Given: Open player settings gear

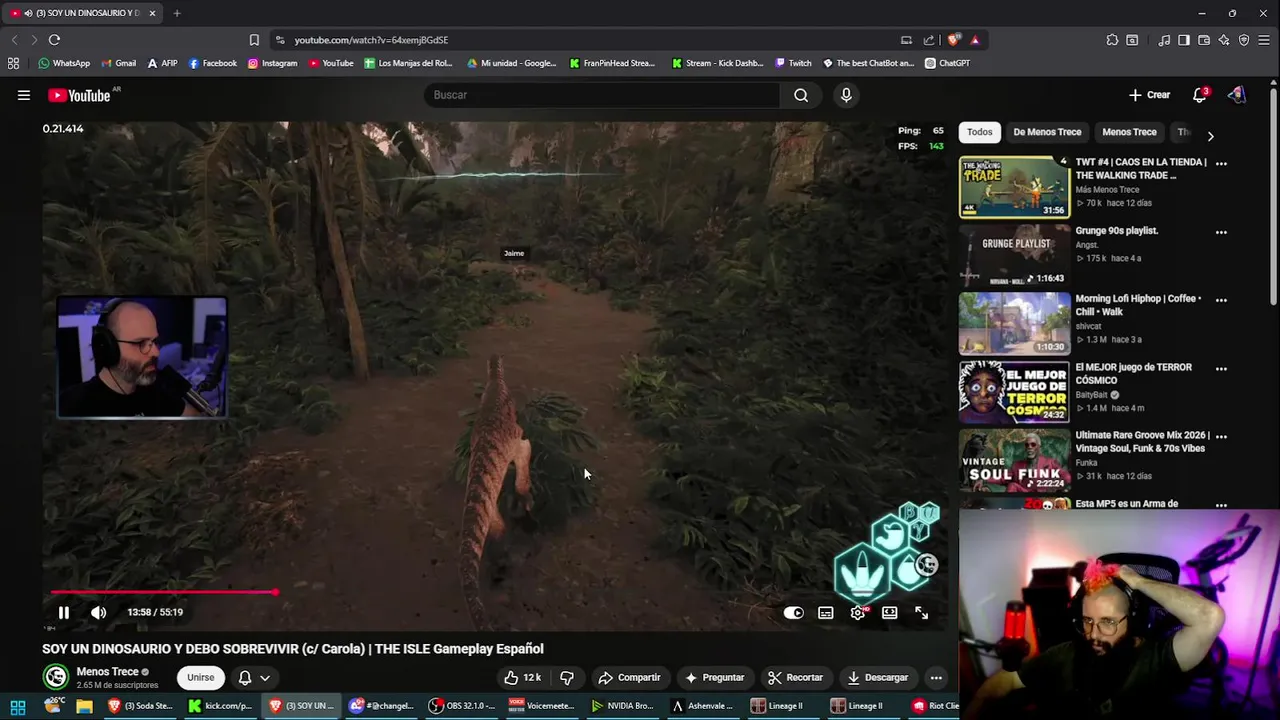Looking at the screenshot, I should pyautogui.click(x=858, y=613).
